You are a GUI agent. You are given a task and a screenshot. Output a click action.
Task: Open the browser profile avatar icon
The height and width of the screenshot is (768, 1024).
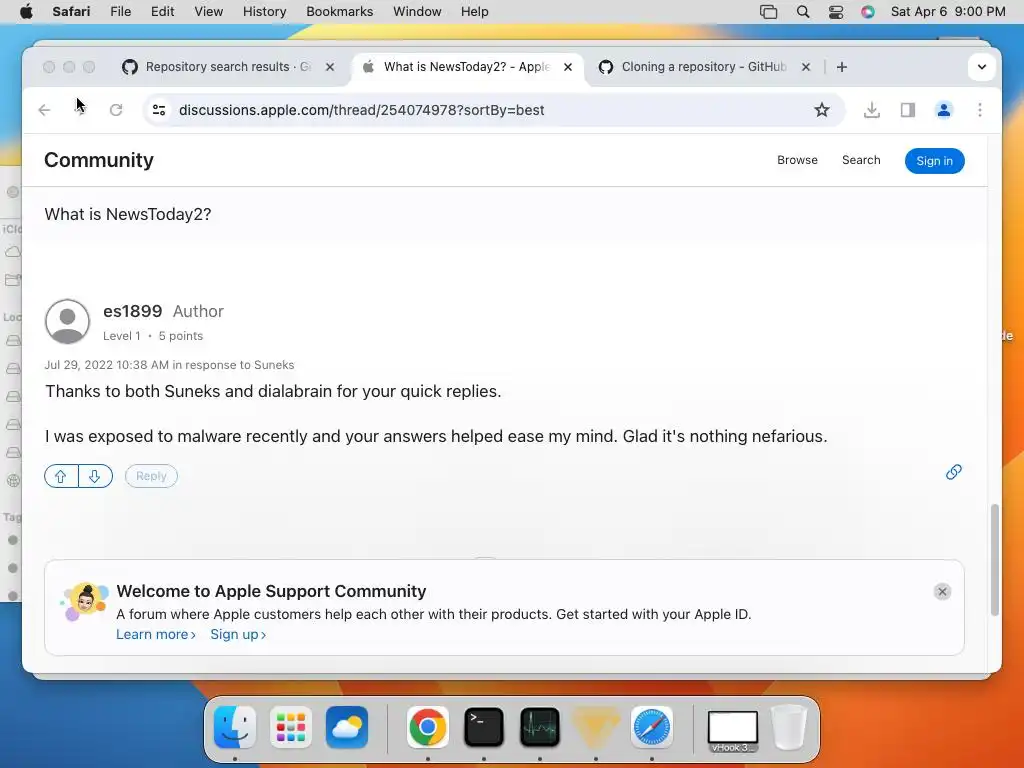click(x=944, y=110)
